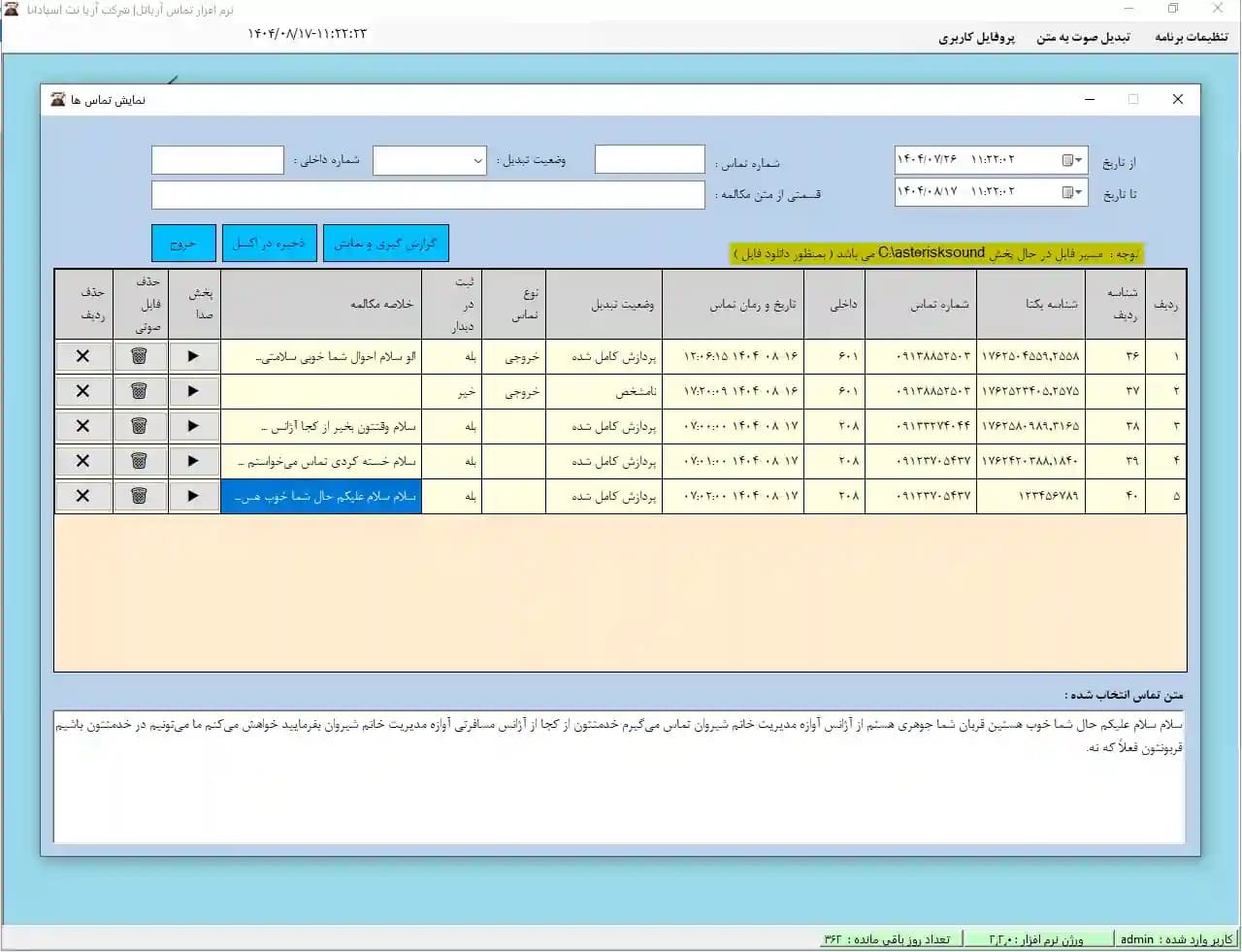Image resolution: width=1242 pixels, height=952 pixels.
Task: Open the از تاریخ date picker dropdown
Action: [x=1071, y=160]
